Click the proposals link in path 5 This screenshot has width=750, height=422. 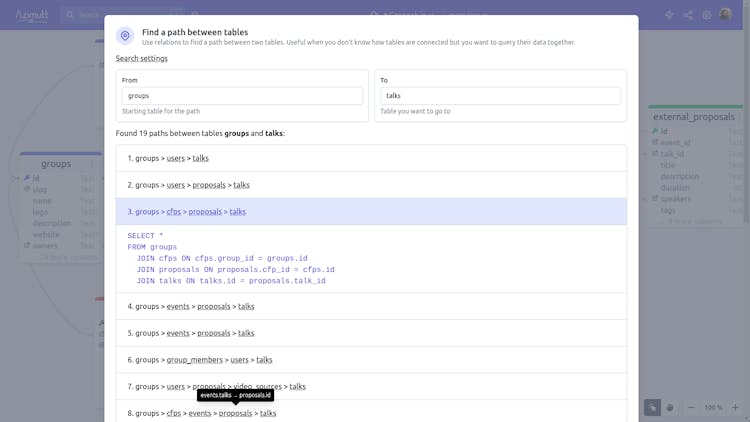(x=214, y=333)
